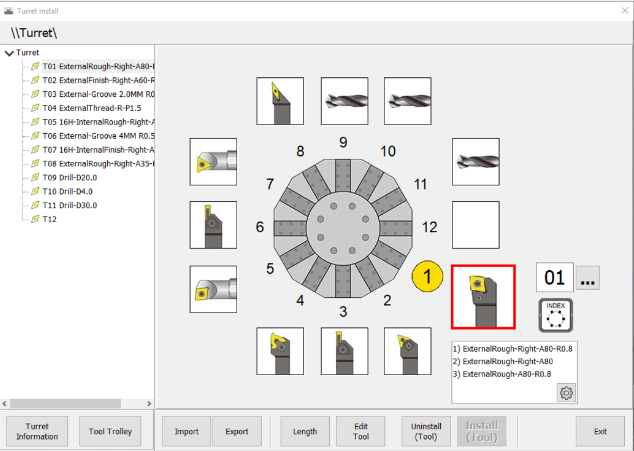Image resolution: width=634 pixels, height=451 pixels.
Task: Click tree scrollbar left arrow
Action: [4, 404]
